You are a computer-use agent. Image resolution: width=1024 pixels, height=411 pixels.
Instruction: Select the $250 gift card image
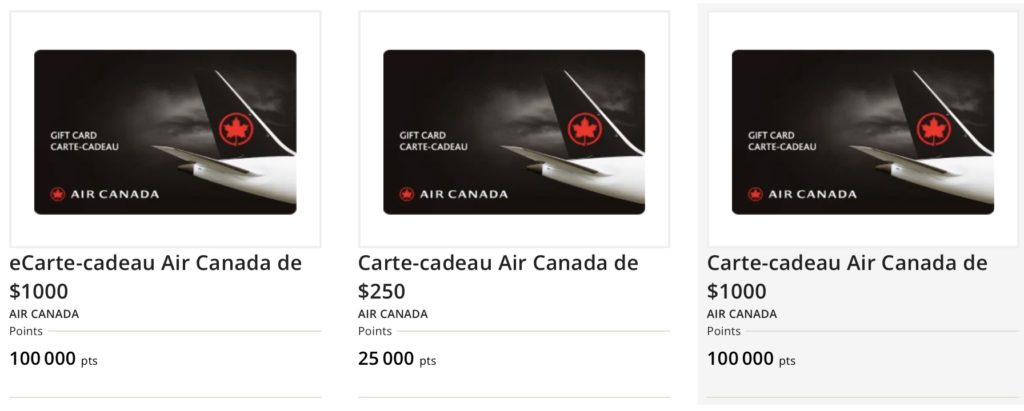coord(514,130)
